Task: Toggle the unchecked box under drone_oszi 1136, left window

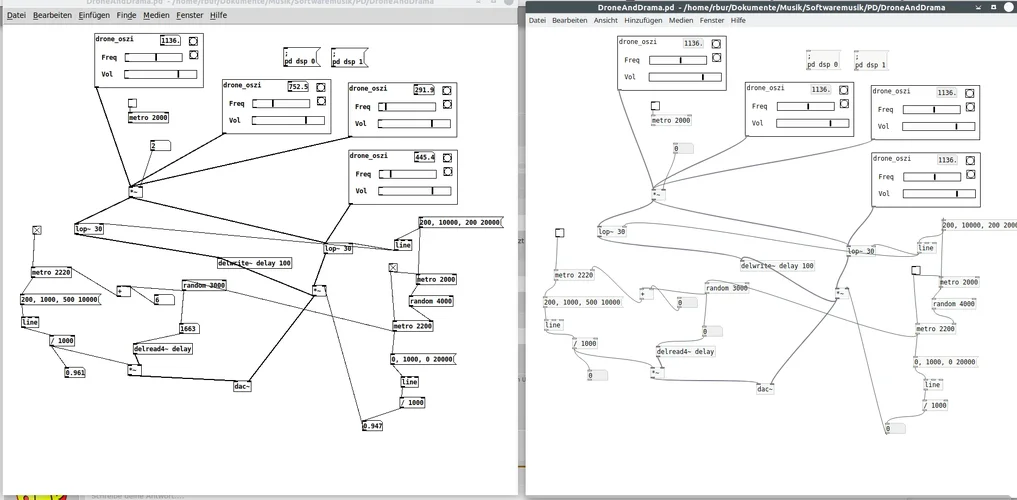Action: tap(132, 103)
